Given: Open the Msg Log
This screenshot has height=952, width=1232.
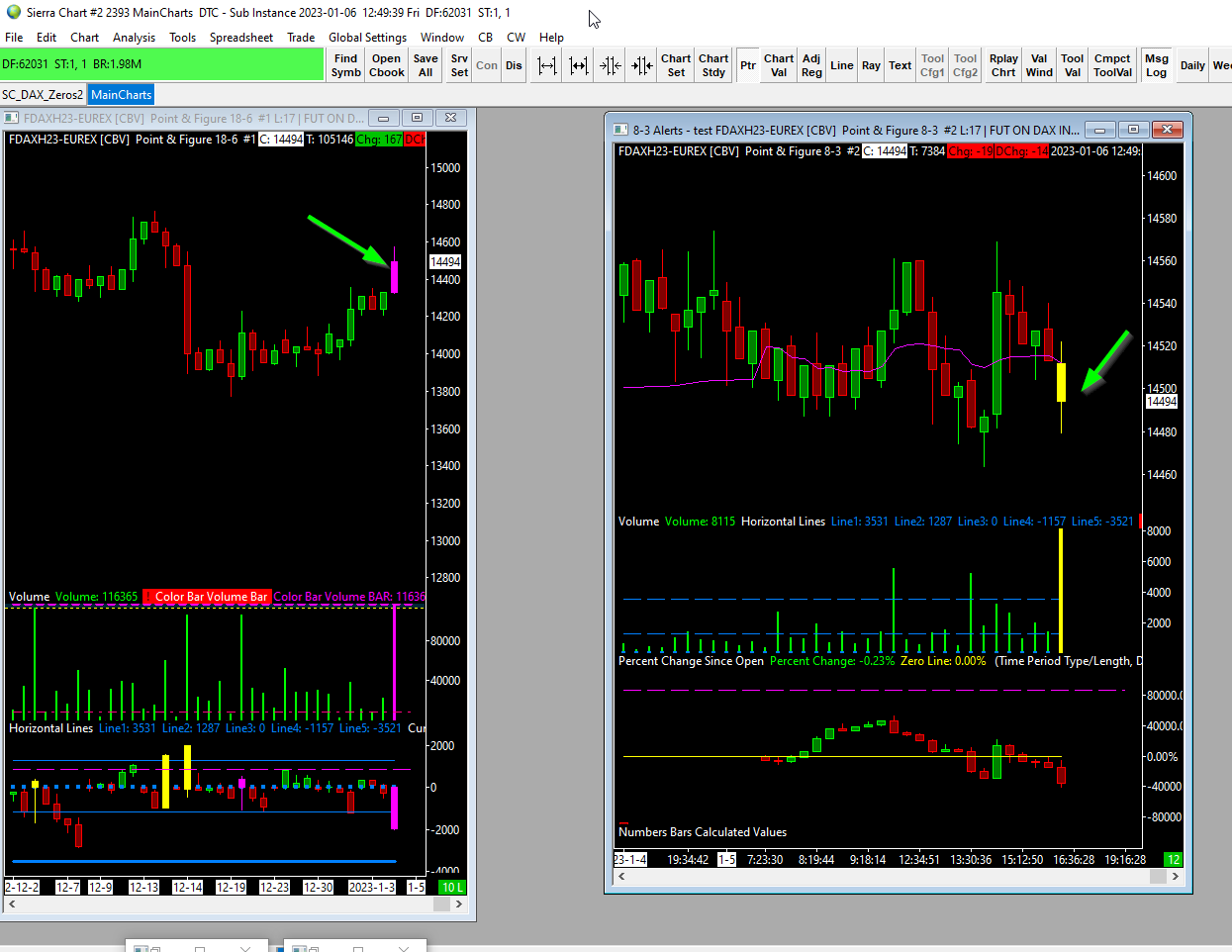Looking at the screenshot, I should 1157,65.
